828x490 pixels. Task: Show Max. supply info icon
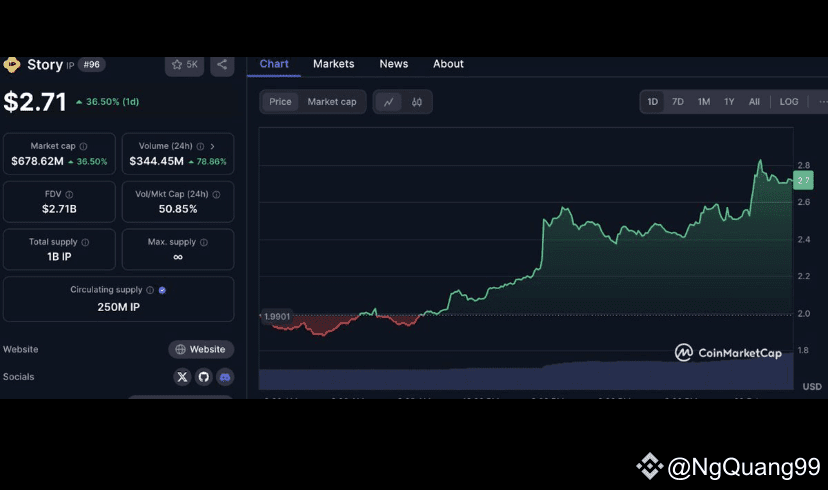coord(204,242)
